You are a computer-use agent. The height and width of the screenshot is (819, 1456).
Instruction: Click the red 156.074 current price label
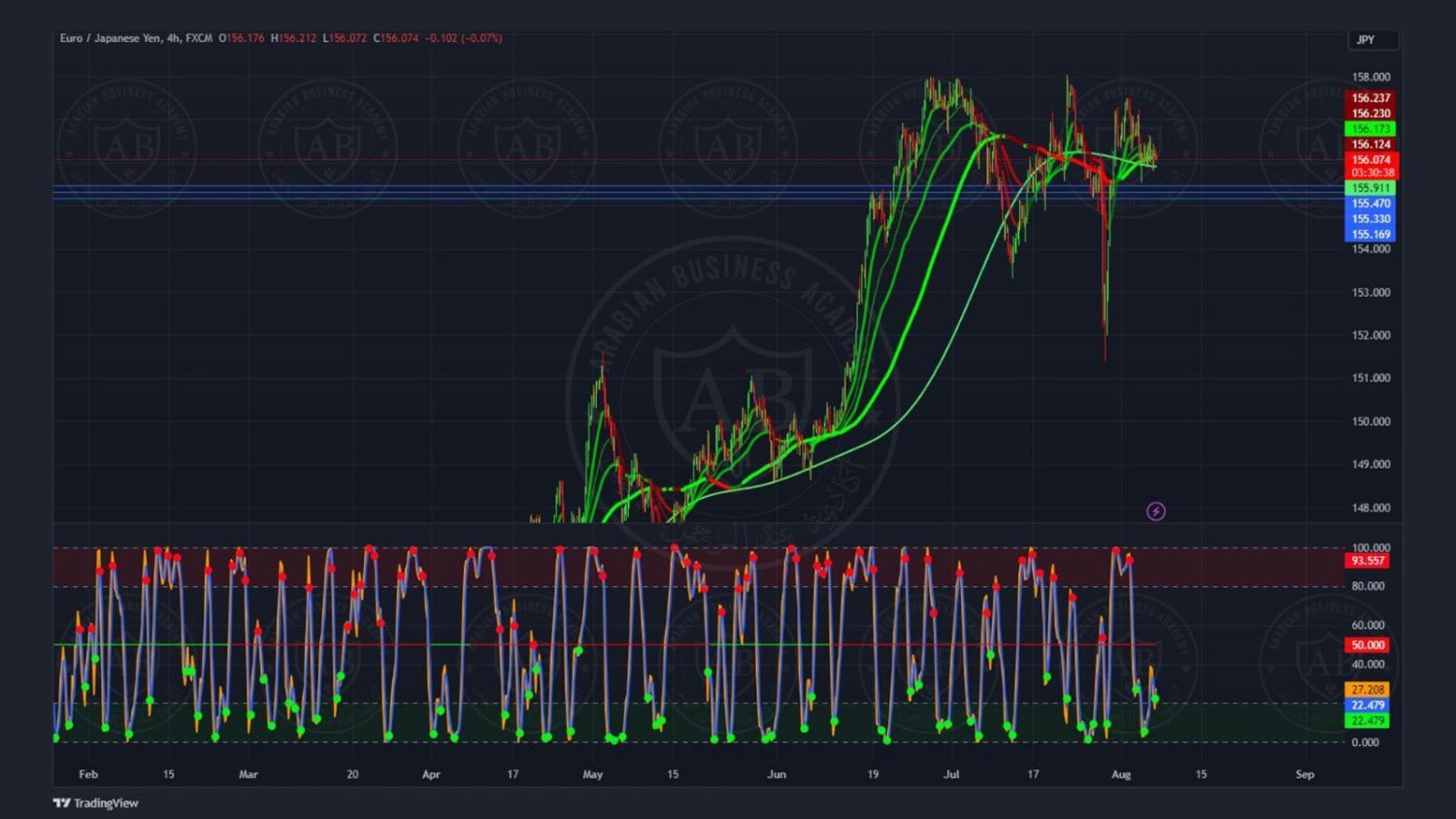1371,159
